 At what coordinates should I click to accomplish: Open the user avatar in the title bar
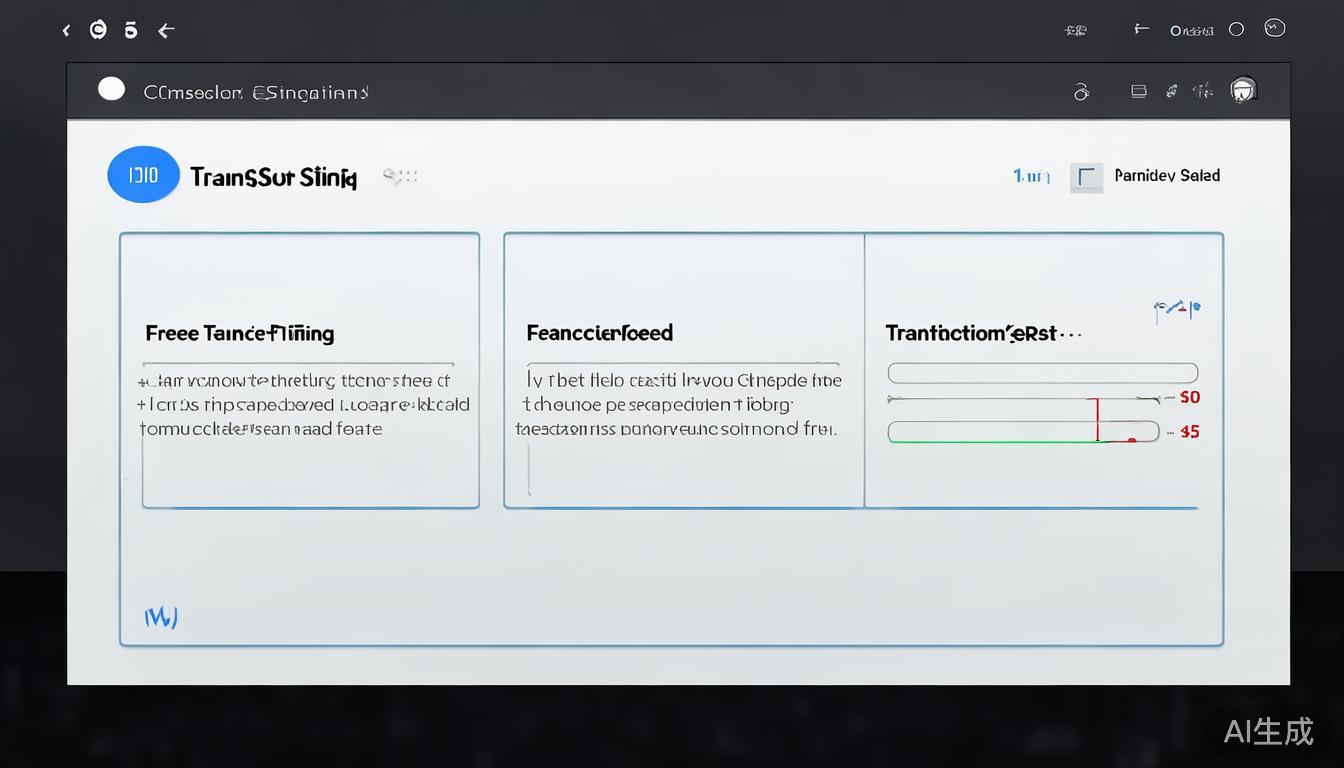coord(1243,90)
